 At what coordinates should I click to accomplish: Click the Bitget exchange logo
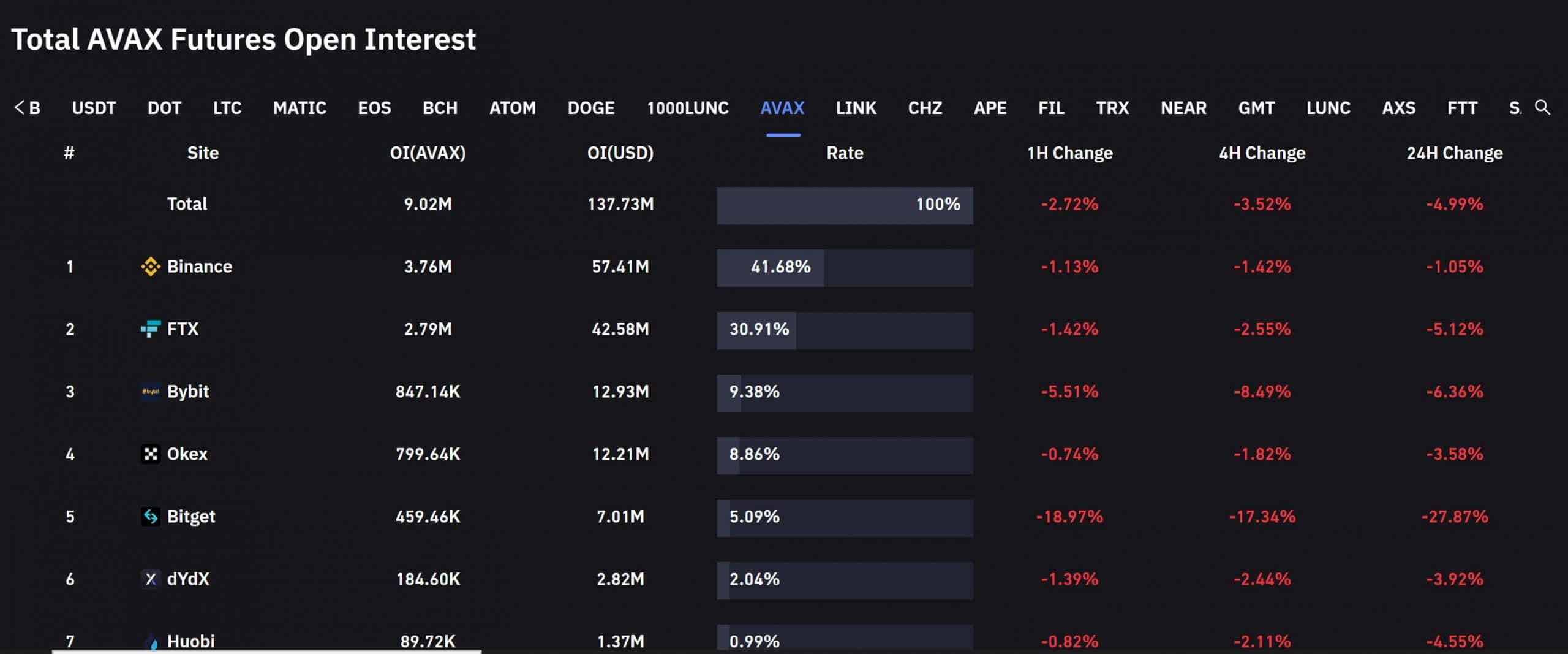click(x=150, y=517)
